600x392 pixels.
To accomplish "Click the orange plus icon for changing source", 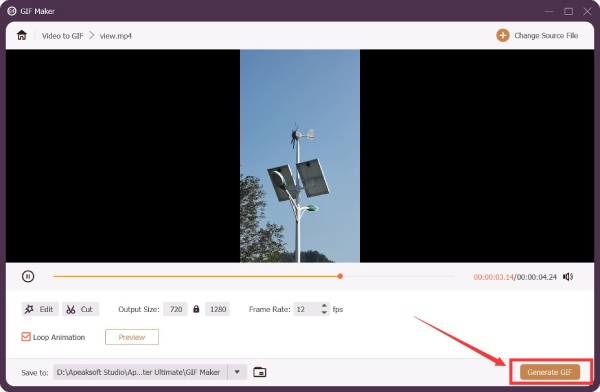I will [x=502, y=36].
